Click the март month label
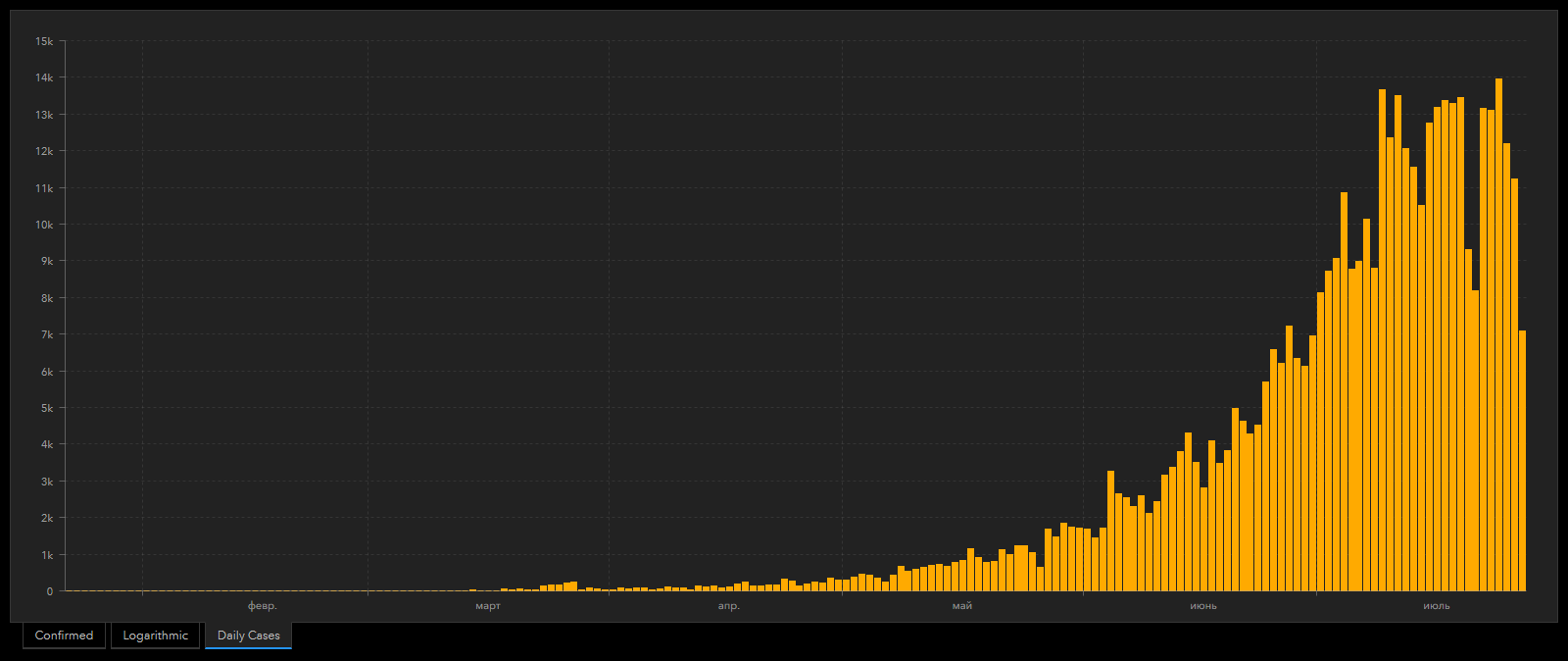This screenshot has height=661, width=1568. pos(488,606)
